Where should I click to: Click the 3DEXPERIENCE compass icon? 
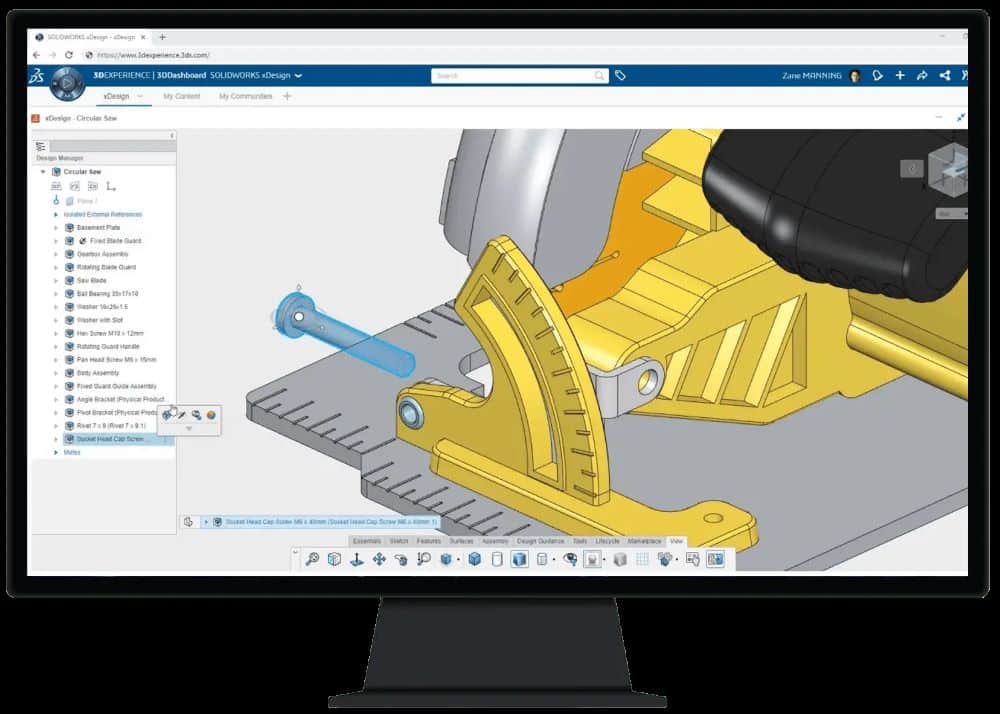pos(67,82)
